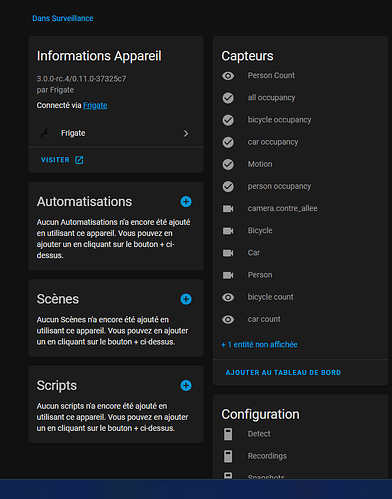Toggle the Recordings switch under Configuration

(x=228, y=456)
